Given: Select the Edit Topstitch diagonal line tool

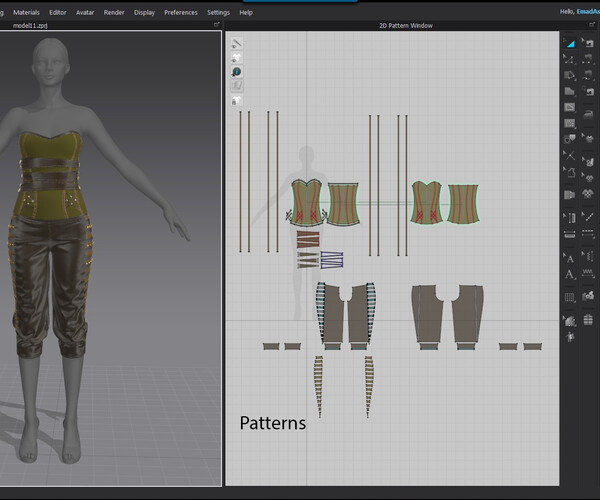Looking at the screenshot, I should [x=588, y=217].
